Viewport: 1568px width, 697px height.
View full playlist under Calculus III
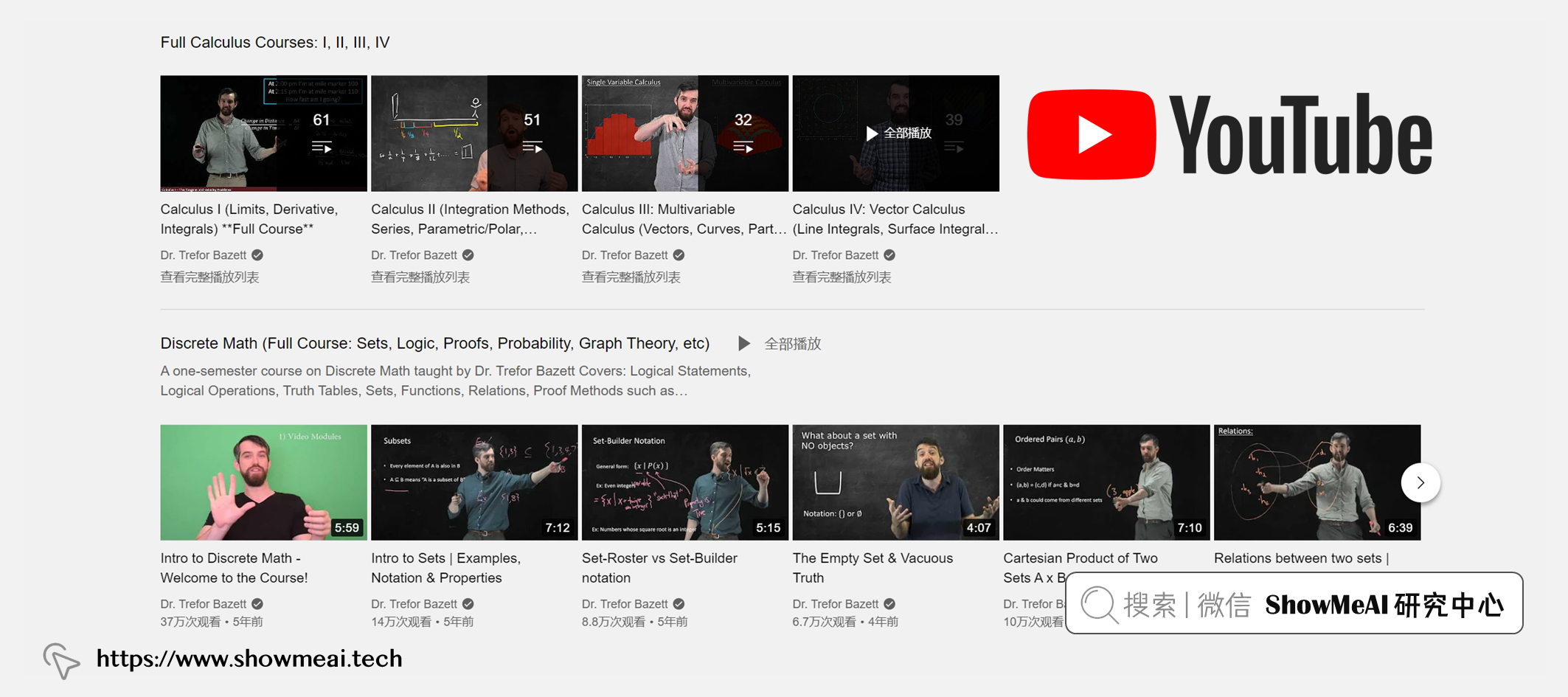coord(631,277)
